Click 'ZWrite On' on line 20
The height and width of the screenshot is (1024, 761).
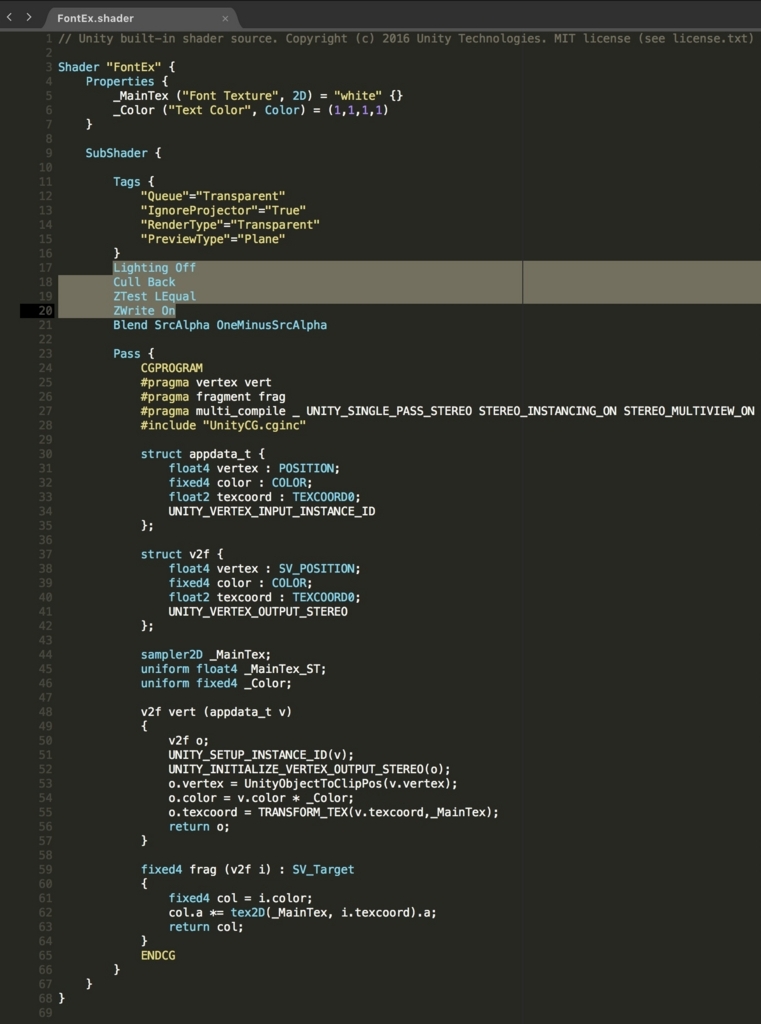tap(144, 311)
